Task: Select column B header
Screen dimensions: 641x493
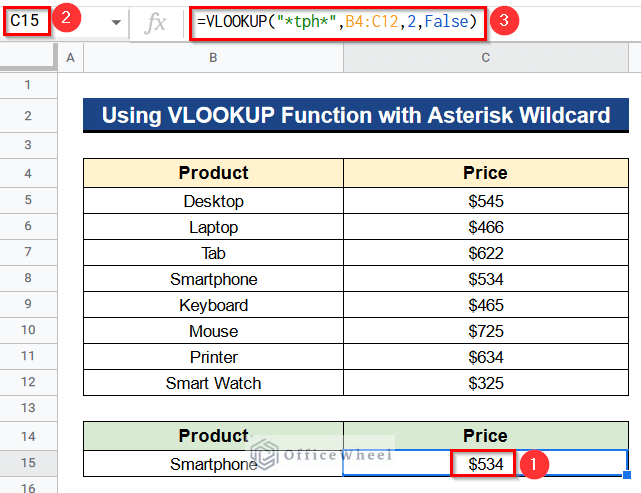Action: tap(213, 58)
